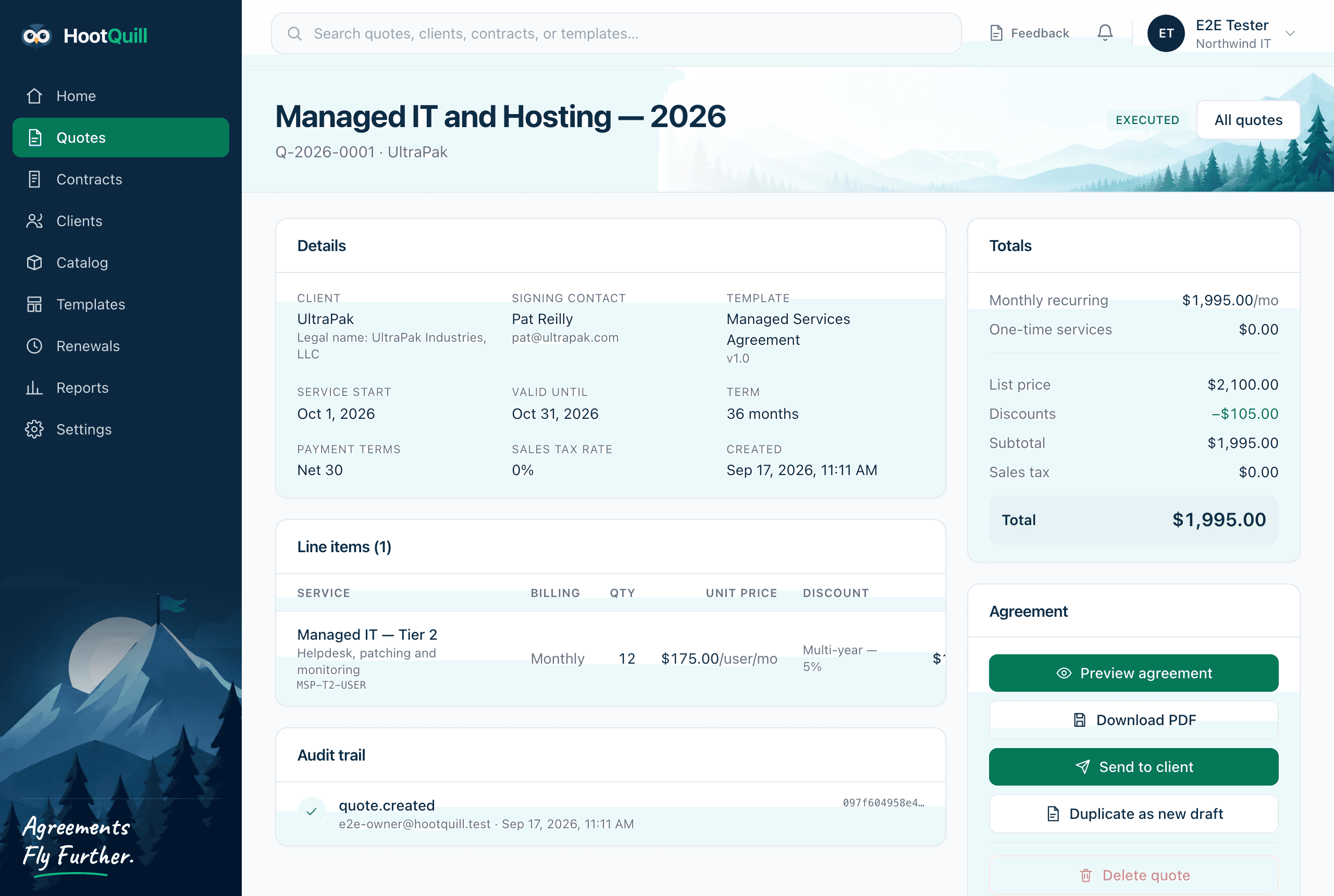The image size is (1334, 896).
Task: Click the Clients people icon
Action: [x=34, y=221]
